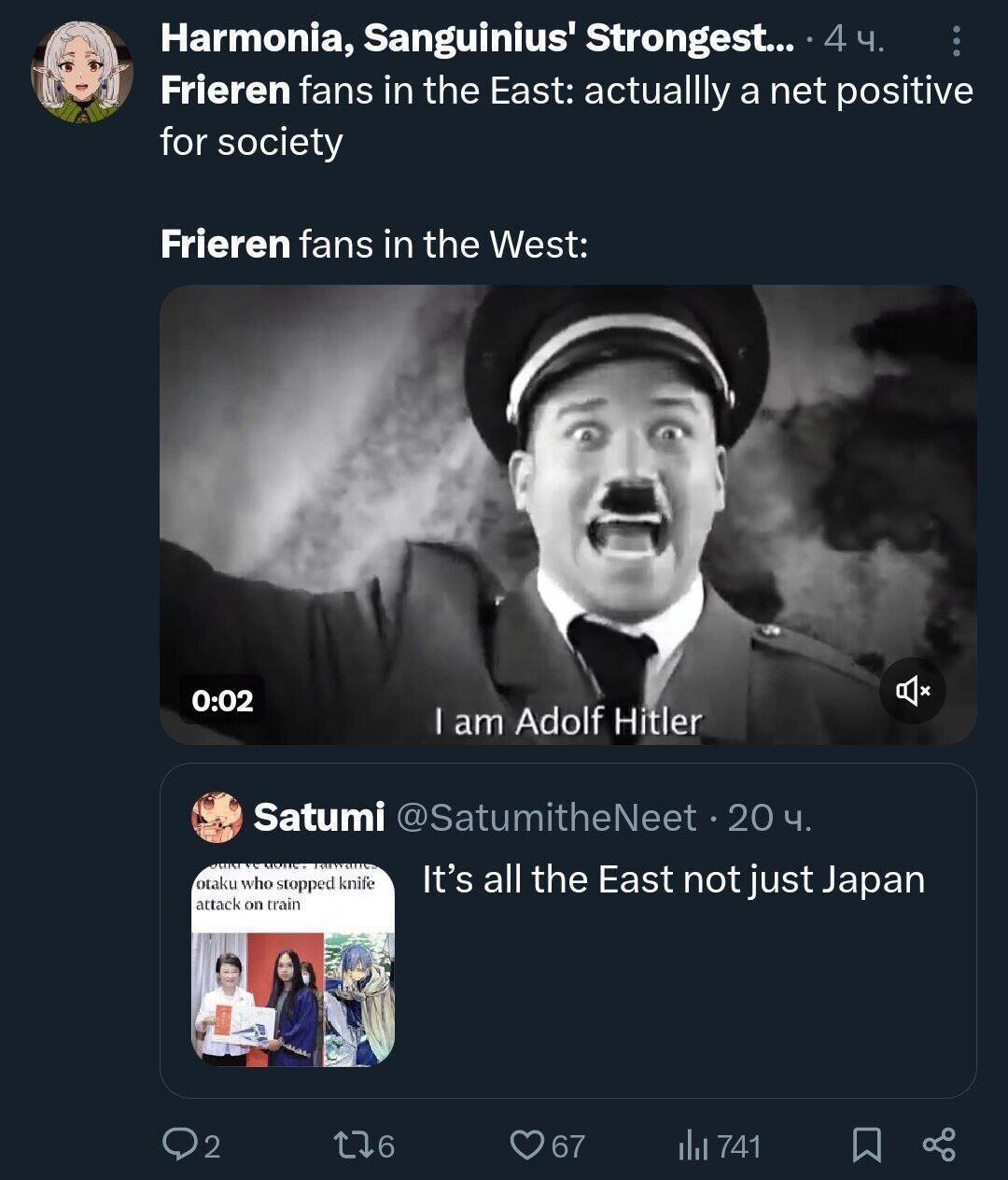Like the tweet with heart icon
This screenshot has height=1180, width=1008.
527,1145
